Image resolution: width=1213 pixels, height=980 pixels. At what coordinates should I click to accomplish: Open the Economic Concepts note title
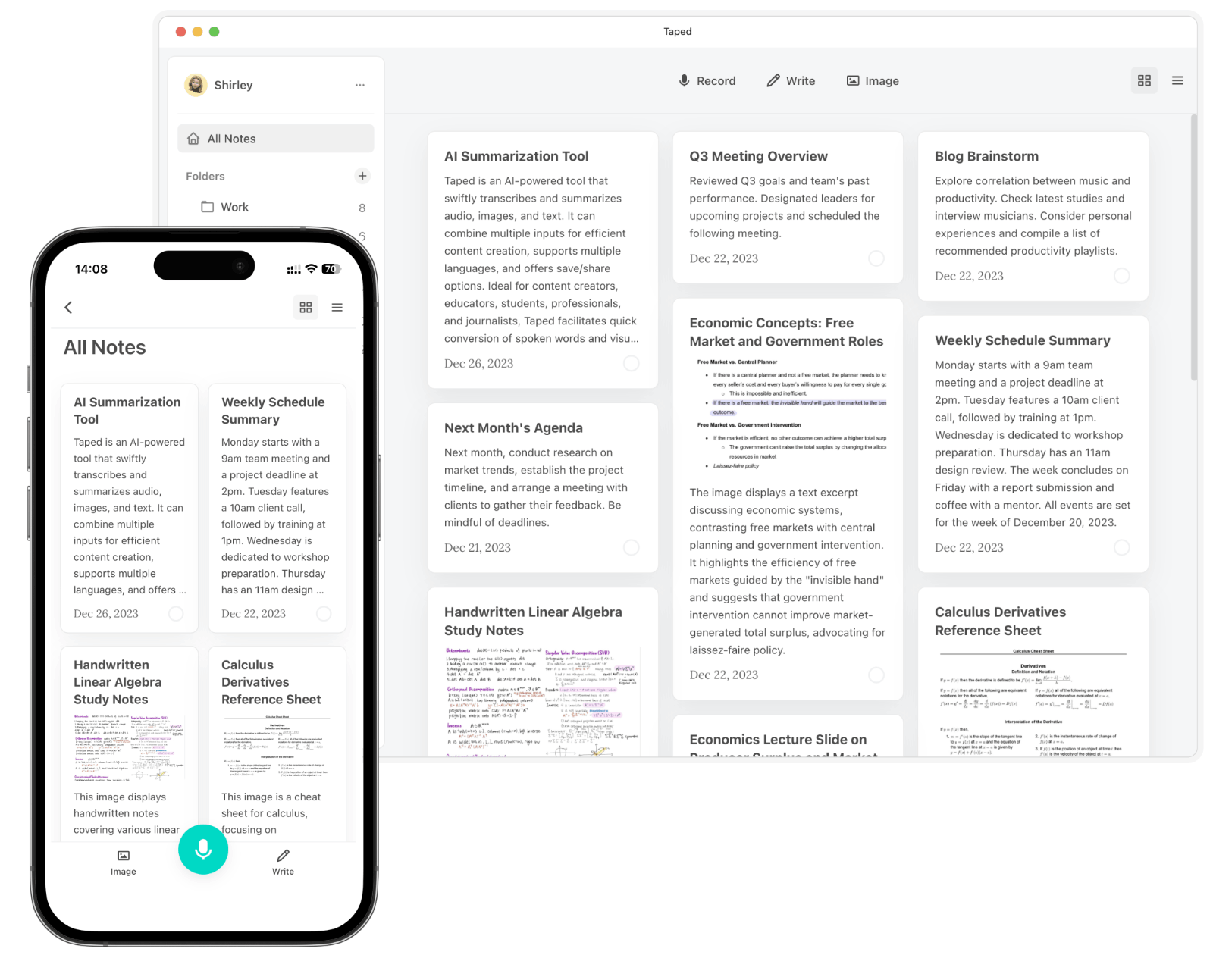(x=786, y=332)
